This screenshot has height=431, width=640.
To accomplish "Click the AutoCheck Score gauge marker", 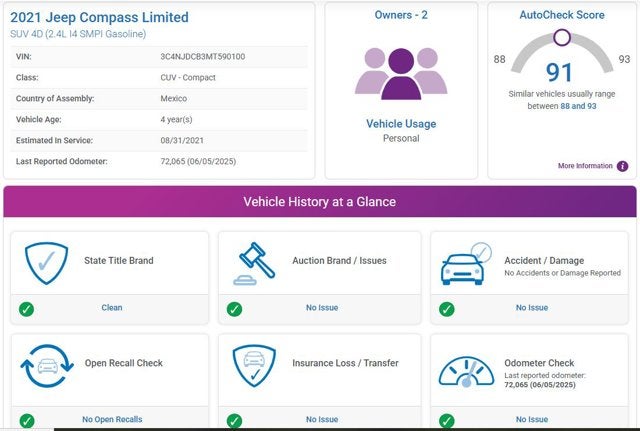I will click(x=562, y=38).
